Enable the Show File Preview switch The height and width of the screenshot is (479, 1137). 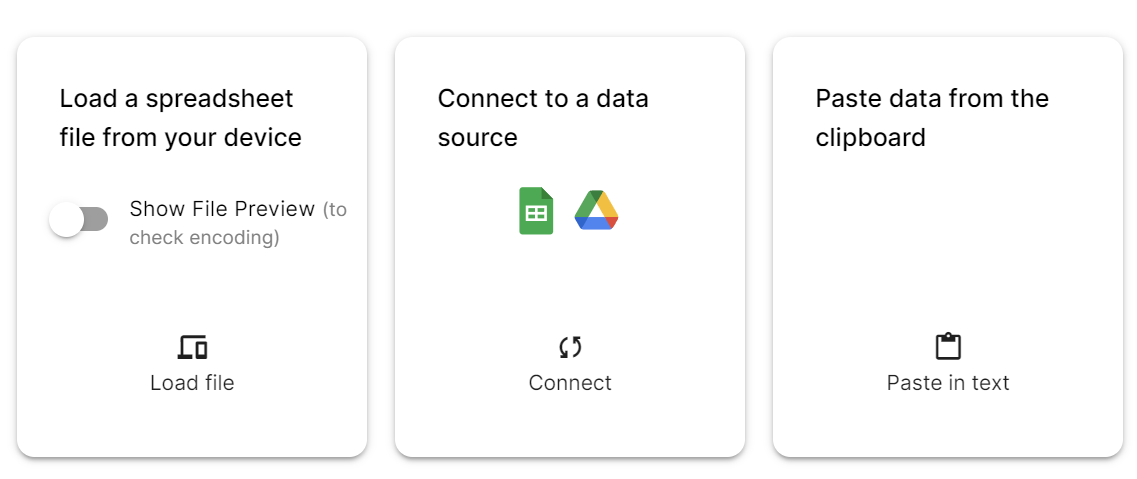click(x=79, y=219)
